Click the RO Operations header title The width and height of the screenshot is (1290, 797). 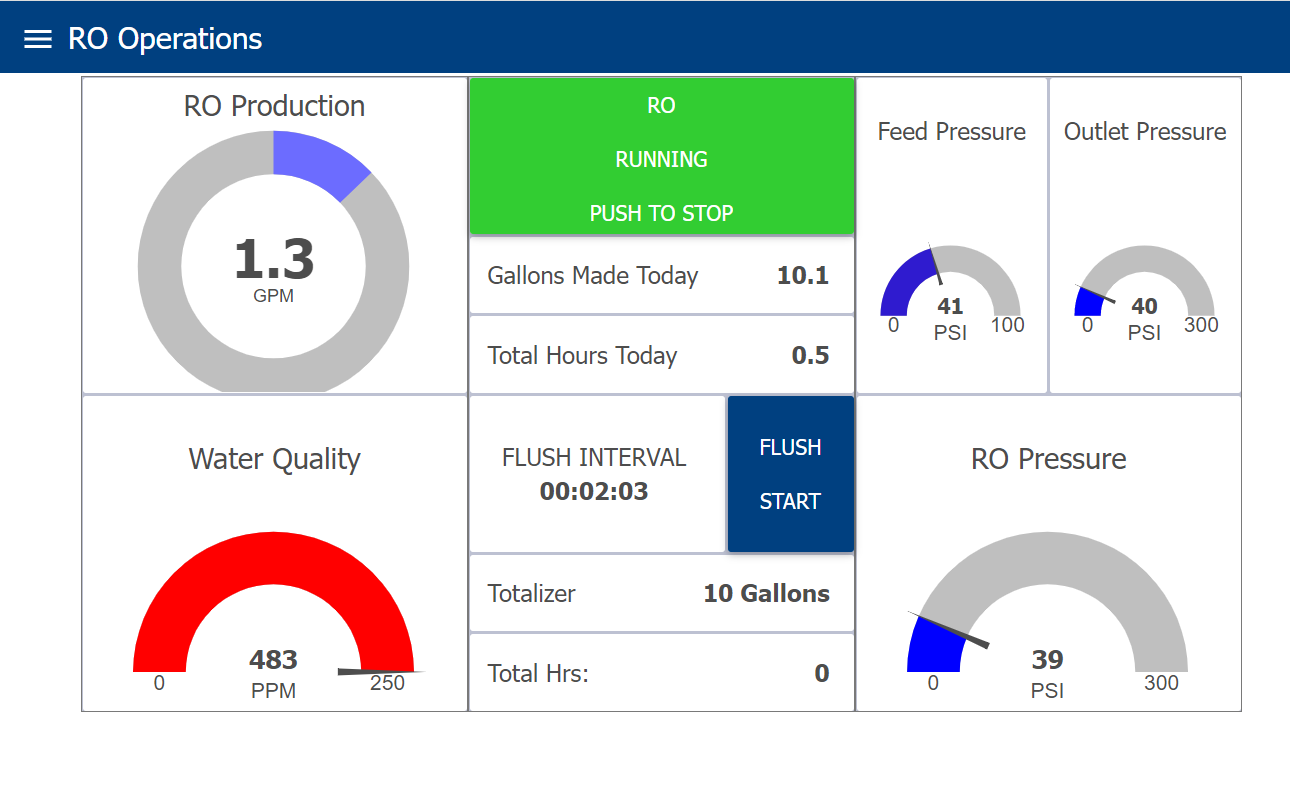point(165,39)
